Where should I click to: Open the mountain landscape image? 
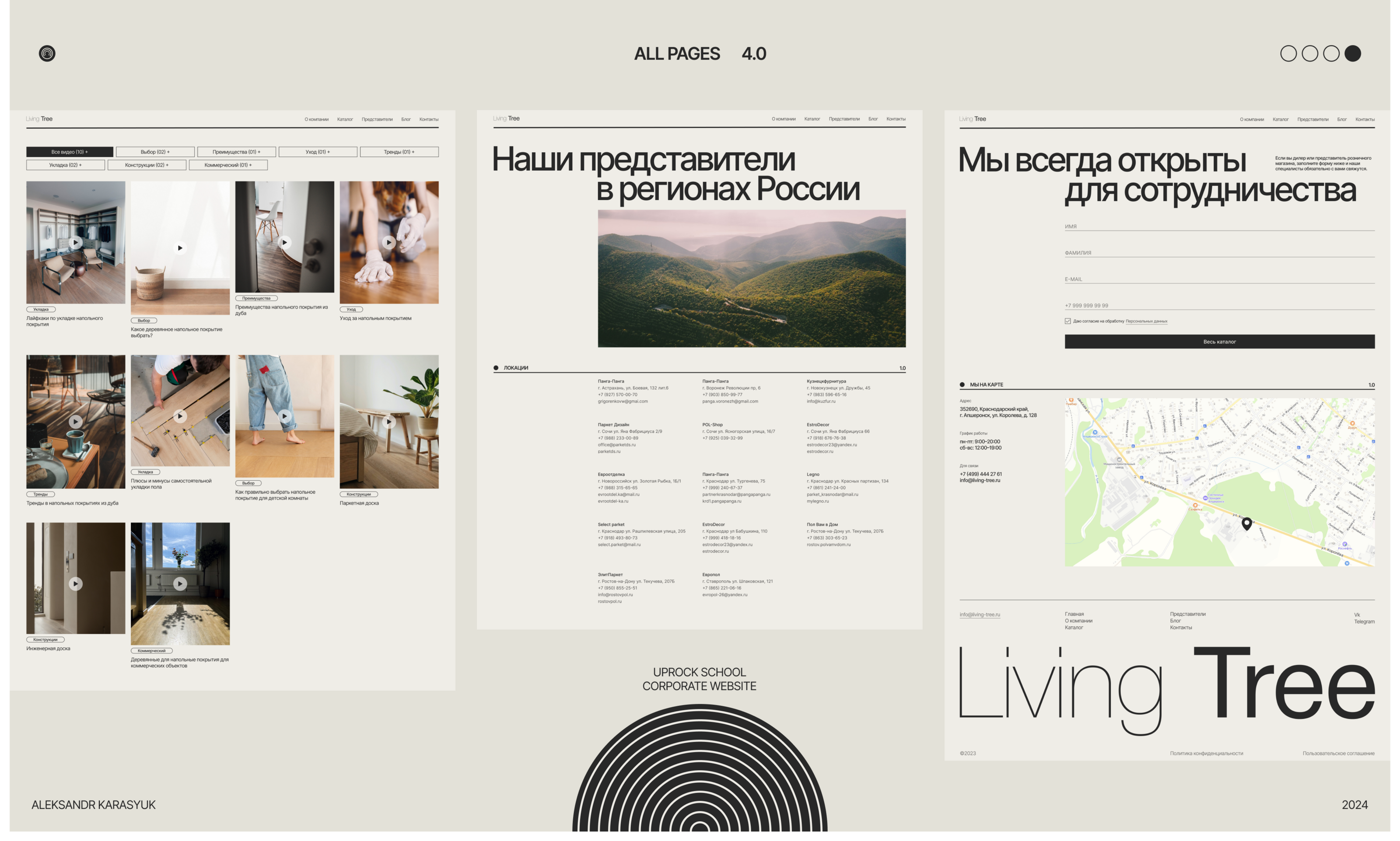(x=751, y=278)
